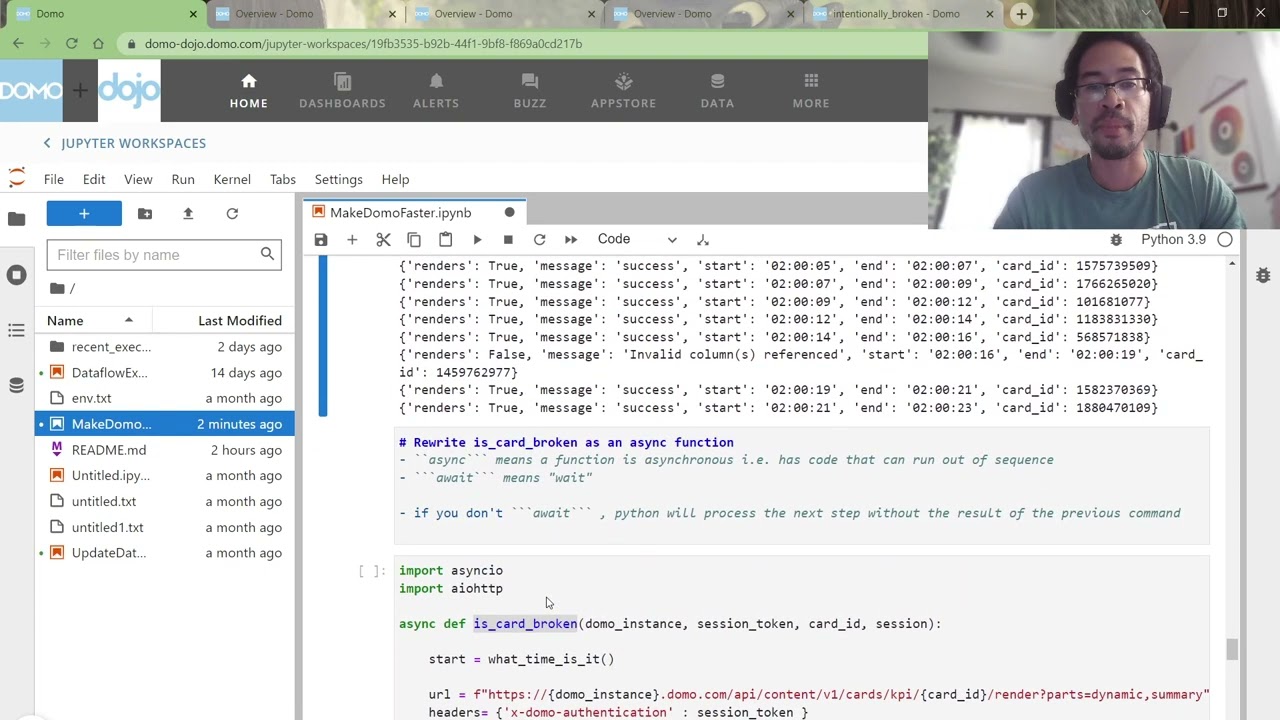Open render with JupyterLab icon in toolbar
1280x720 pixels.
coord(703,240)
